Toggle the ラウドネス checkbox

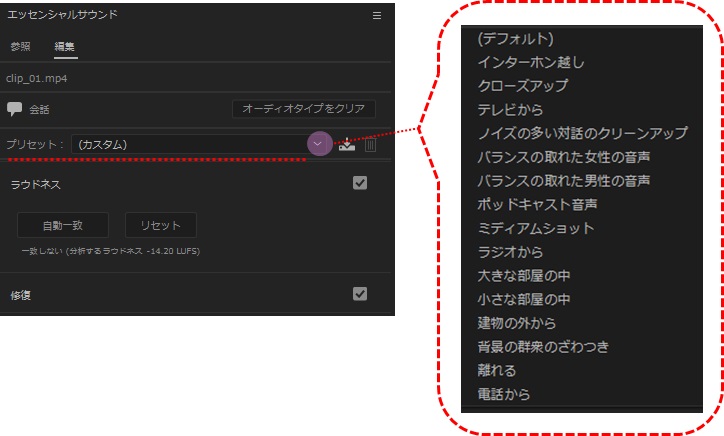360,183
